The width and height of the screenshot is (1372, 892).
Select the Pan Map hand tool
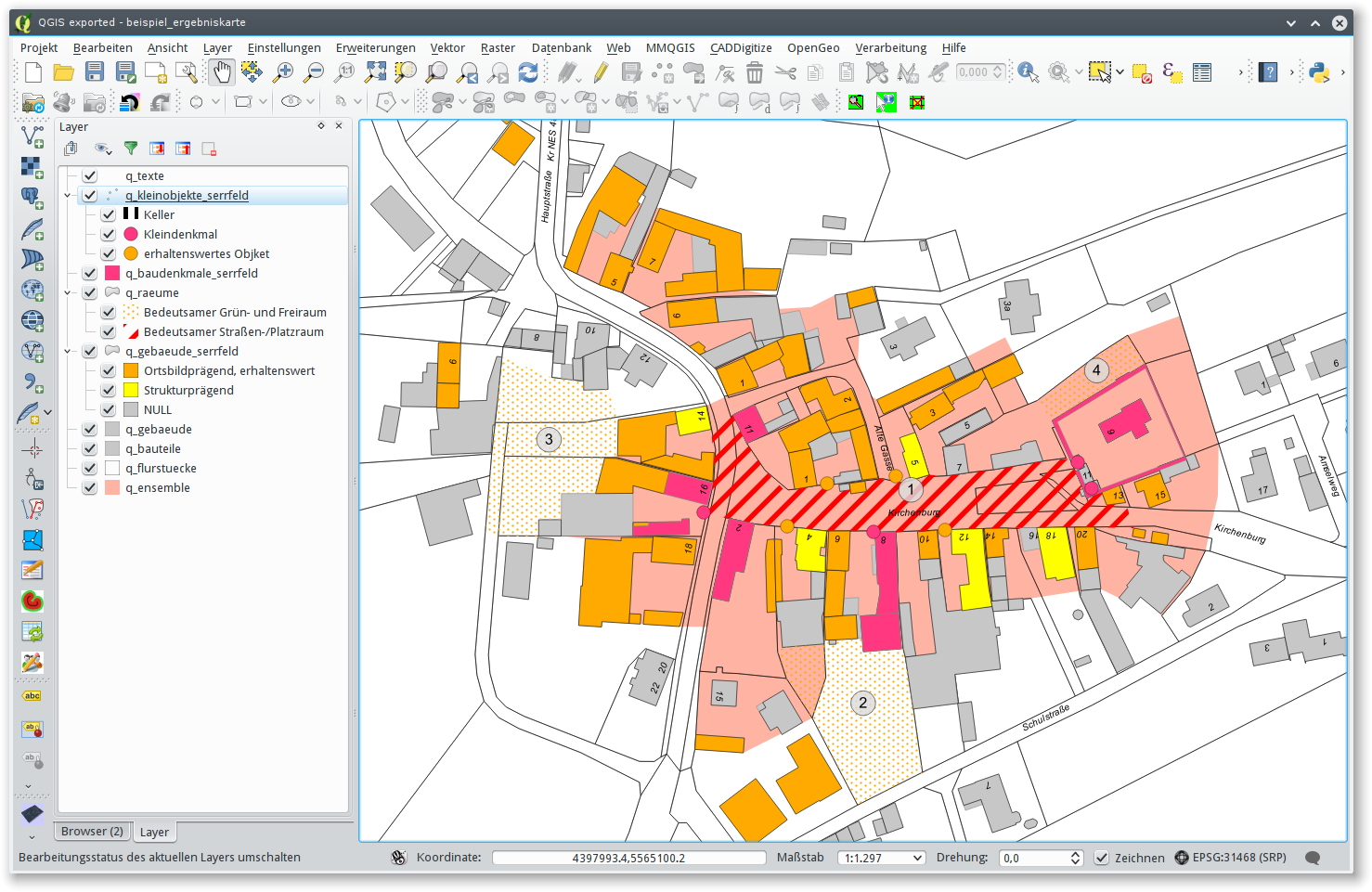click(221, 72)
